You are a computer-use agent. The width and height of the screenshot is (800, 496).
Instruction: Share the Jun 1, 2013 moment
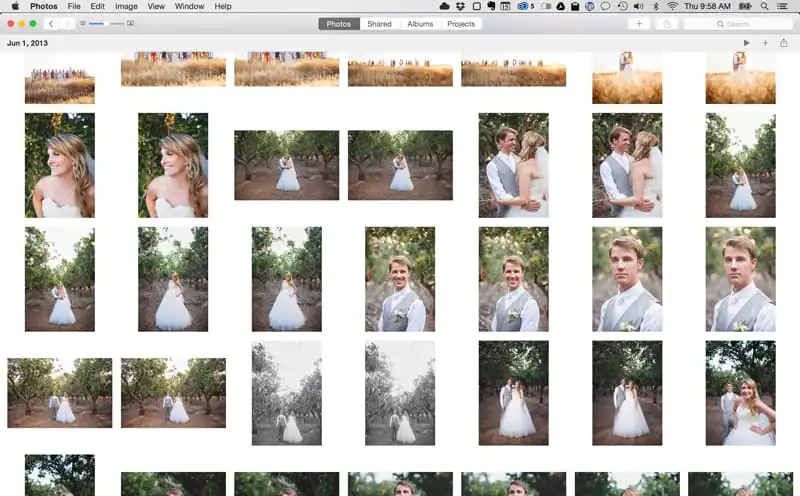click(x=784, y=43)
